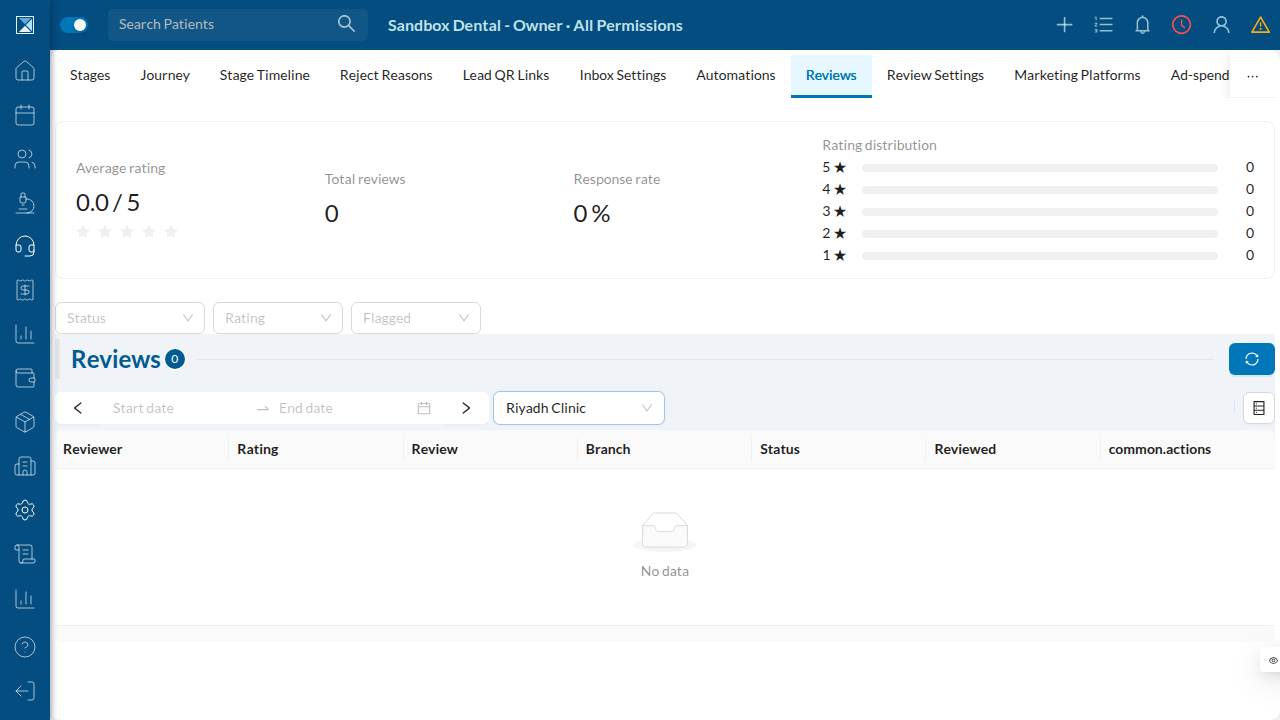The height and width of the screenshot is (720, 1280).
Task: Click the red clock icon in header
Action: click(x=1182, y=25)
